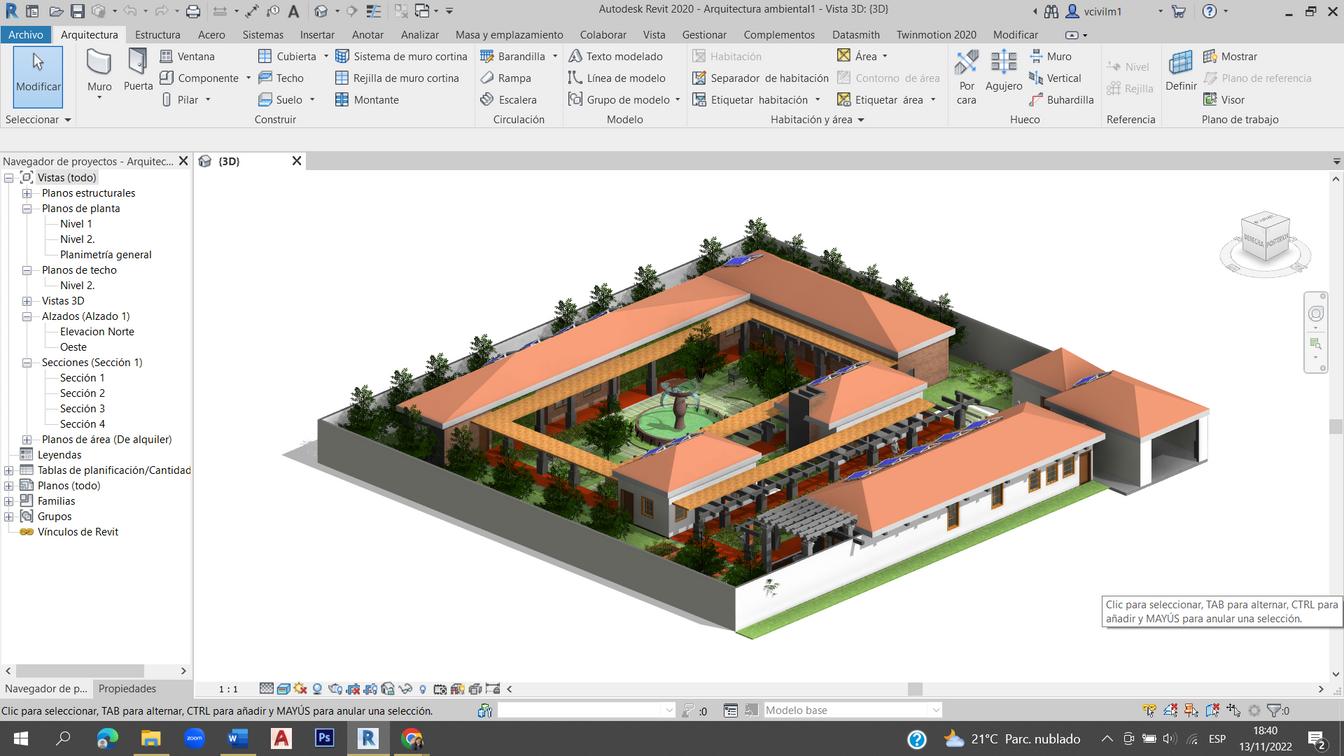Pick the Puerta door tool
The image size is (1344, 756).
[x=138, y=72]
